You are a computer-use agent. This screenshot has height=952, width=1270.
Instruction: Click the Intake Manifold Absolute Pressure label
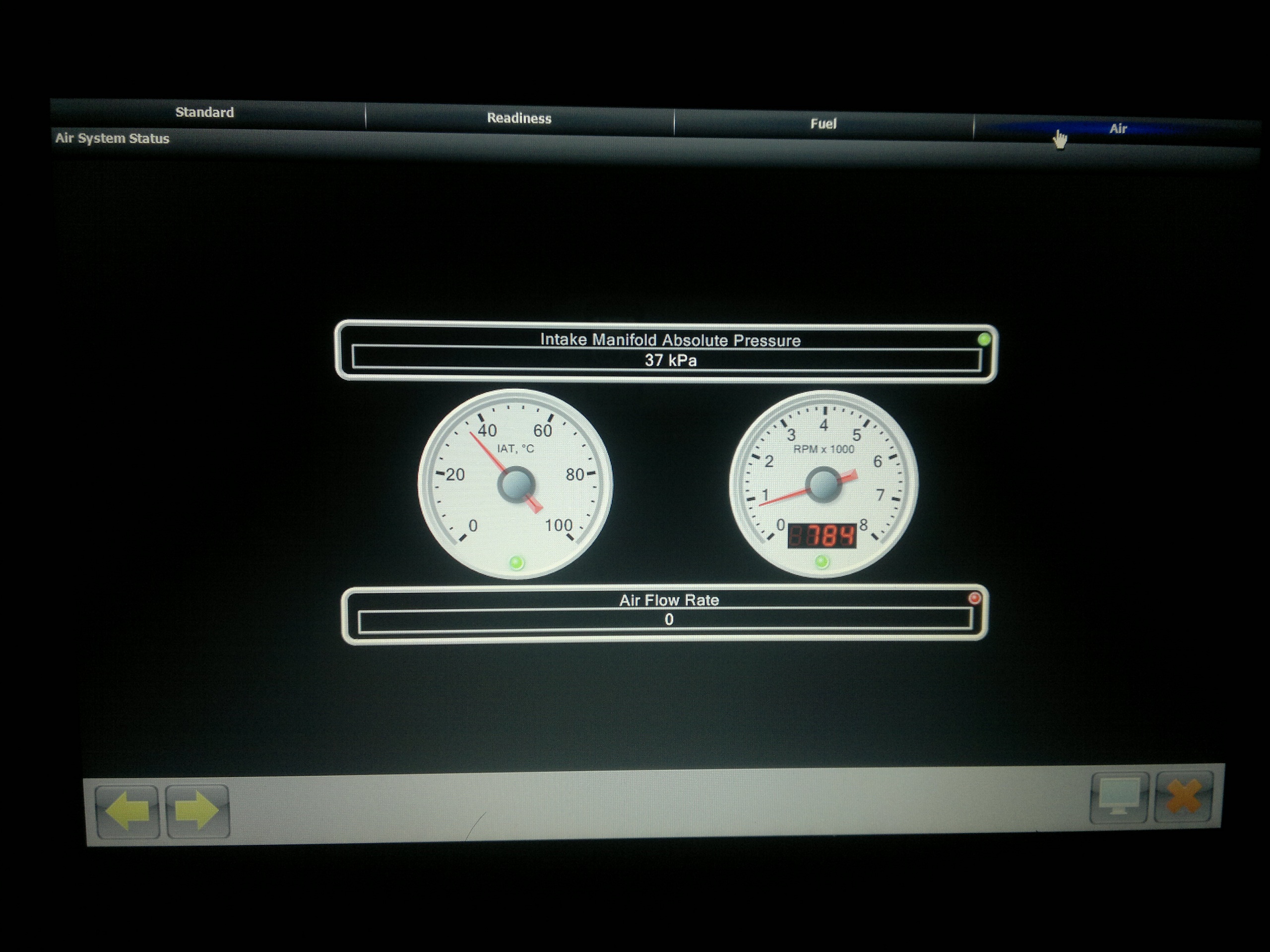670,340
